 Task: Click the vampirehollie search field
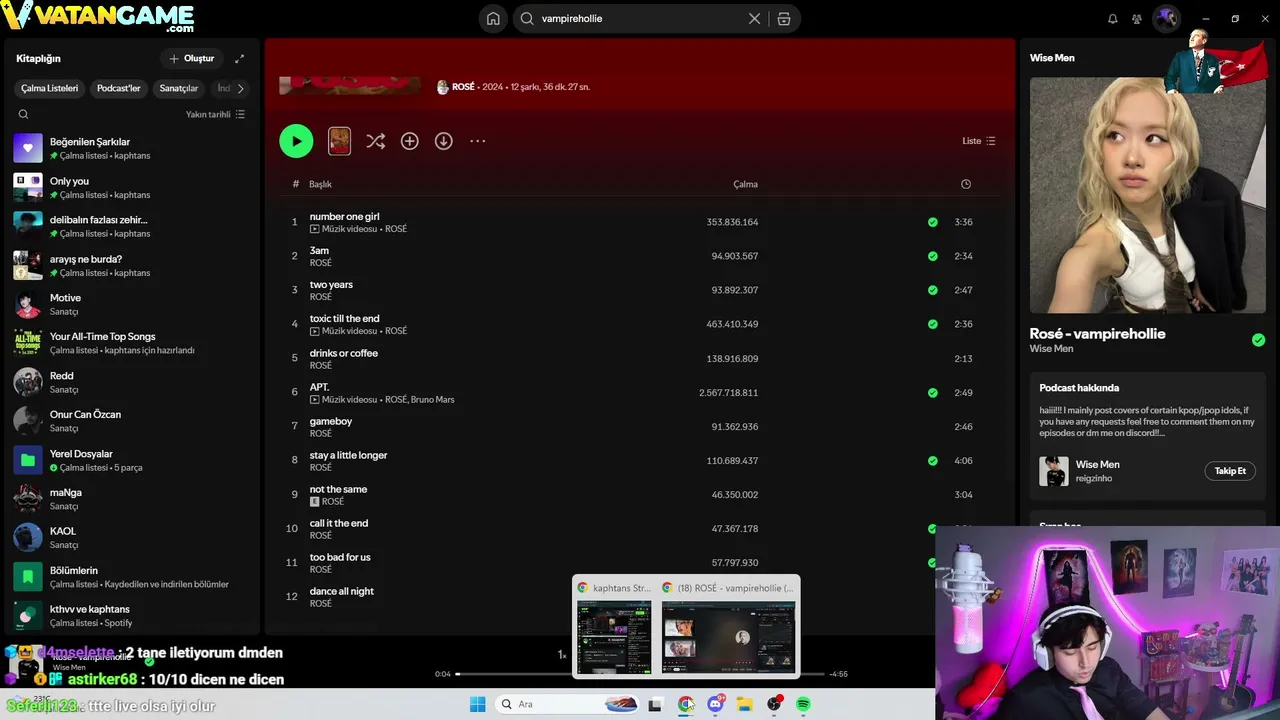pyautogui.click(x=641, y=18)
